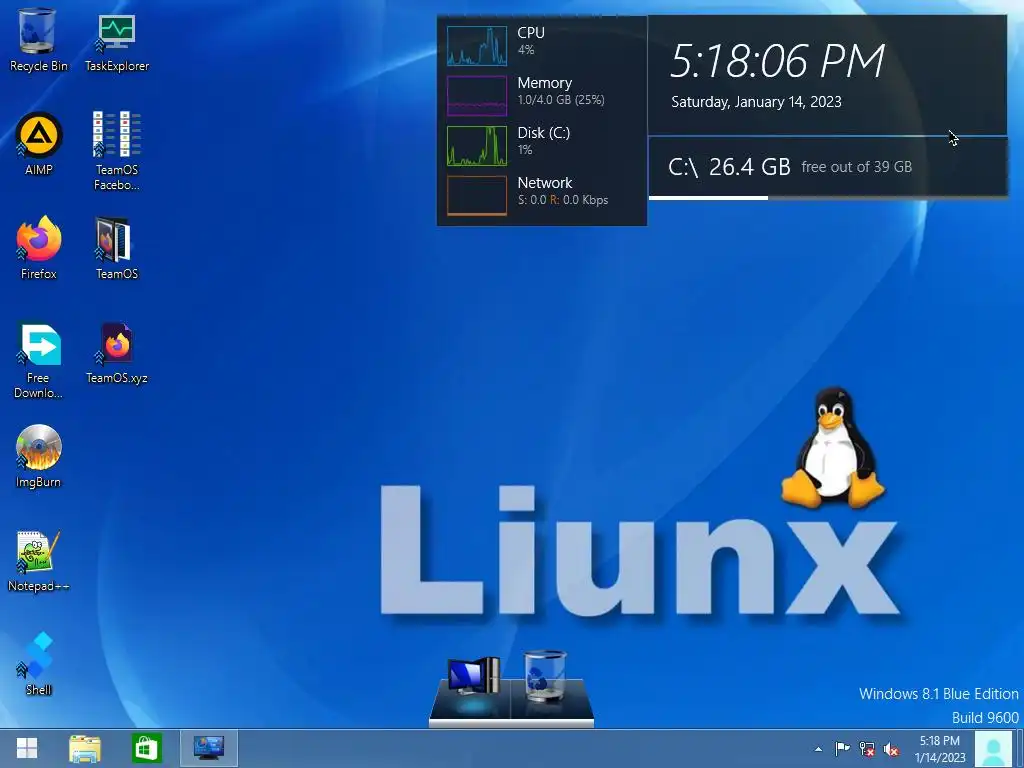Click the C:\ 26.4 GB free text
This screenshot has width=1024, height=768.
point(790,167)
